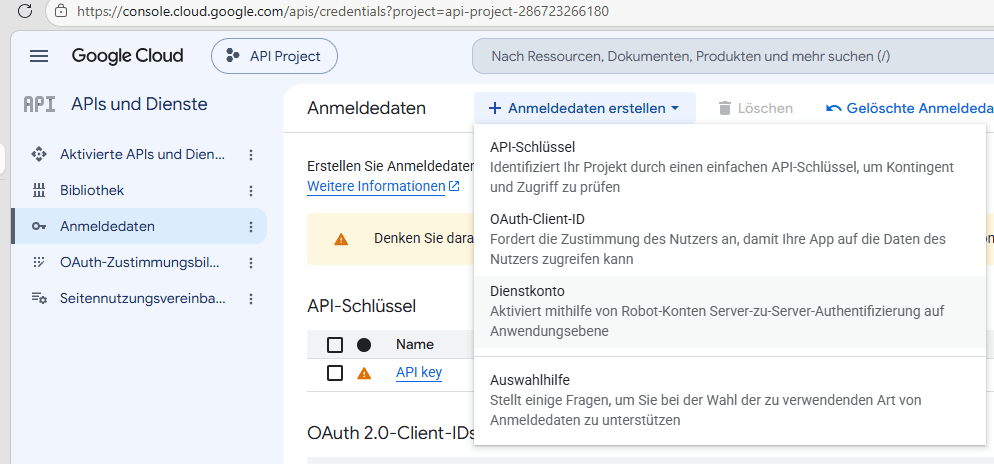Open the three-dot menu beside Seitennutzungsvereinbarungen
This screenshot has width=994, height=464.
tap(251, 299)
